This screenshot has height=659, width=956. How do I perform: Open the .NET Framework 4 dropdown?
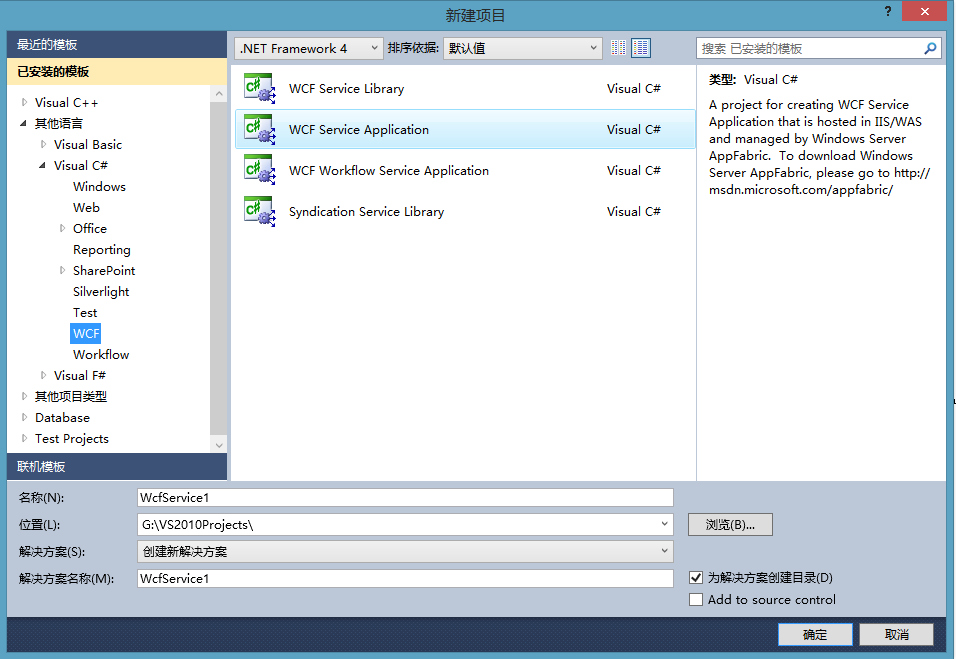pyautogui.click(x=309, y=48)
